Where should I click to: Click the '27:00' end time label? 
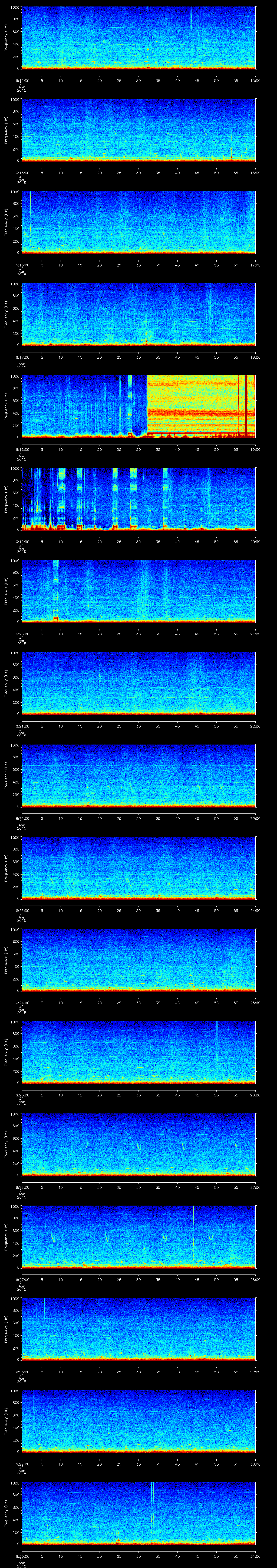[x=256, y=1186]
